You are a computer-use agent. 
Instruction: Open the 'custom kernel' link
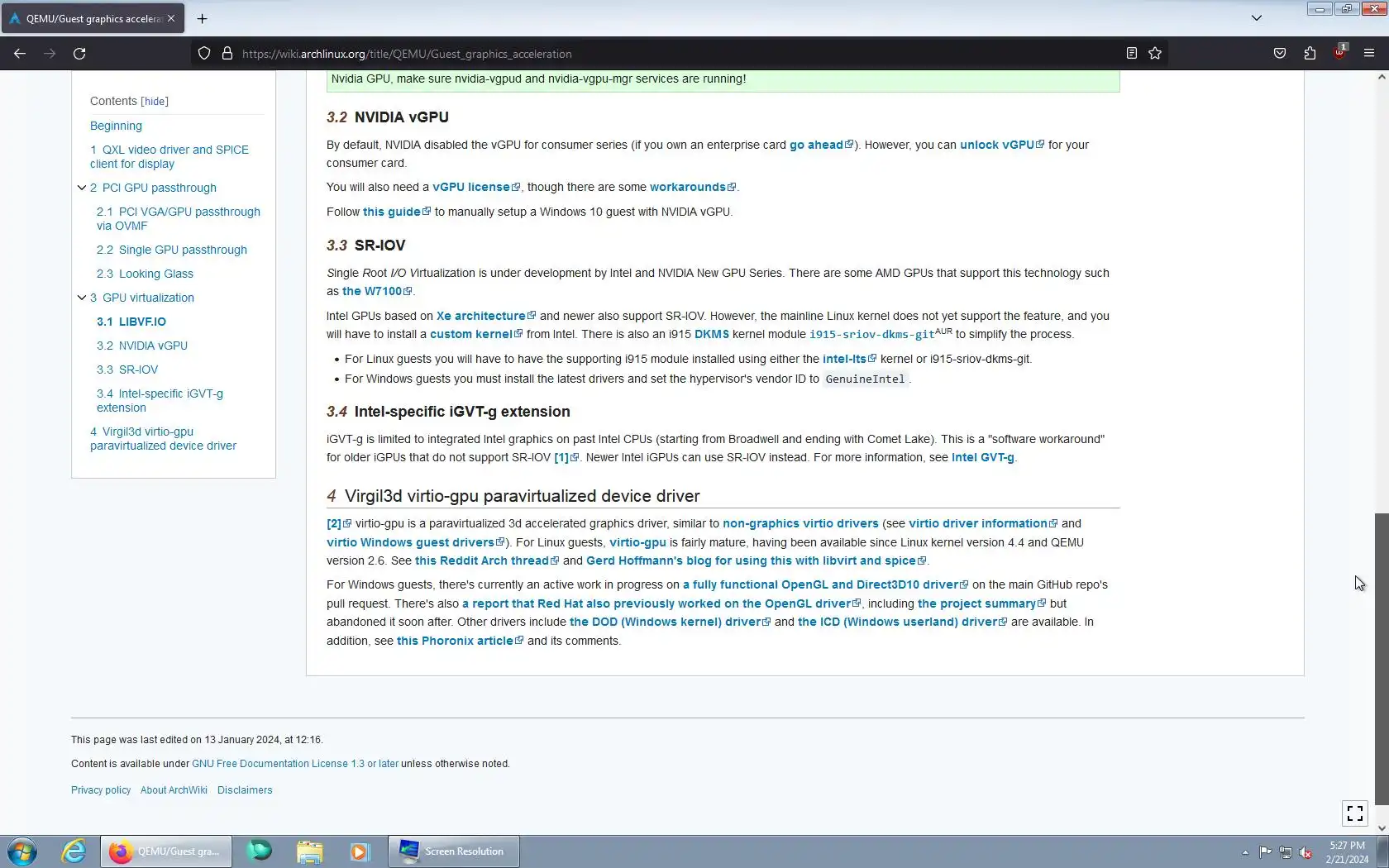[476, 334]
